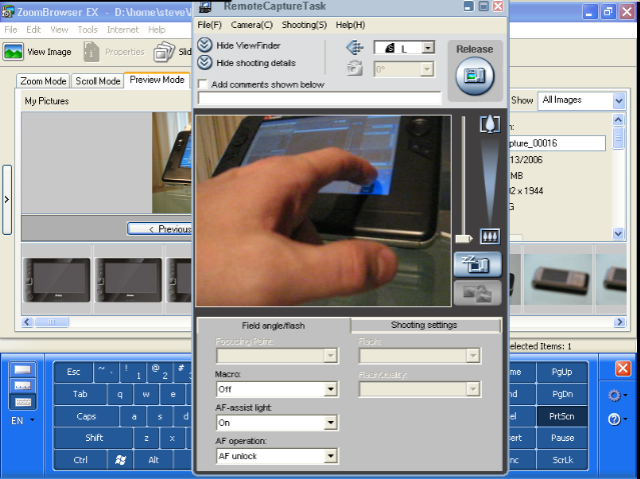
Task: Switch to Zoom Mode tab
Action: 43,81
